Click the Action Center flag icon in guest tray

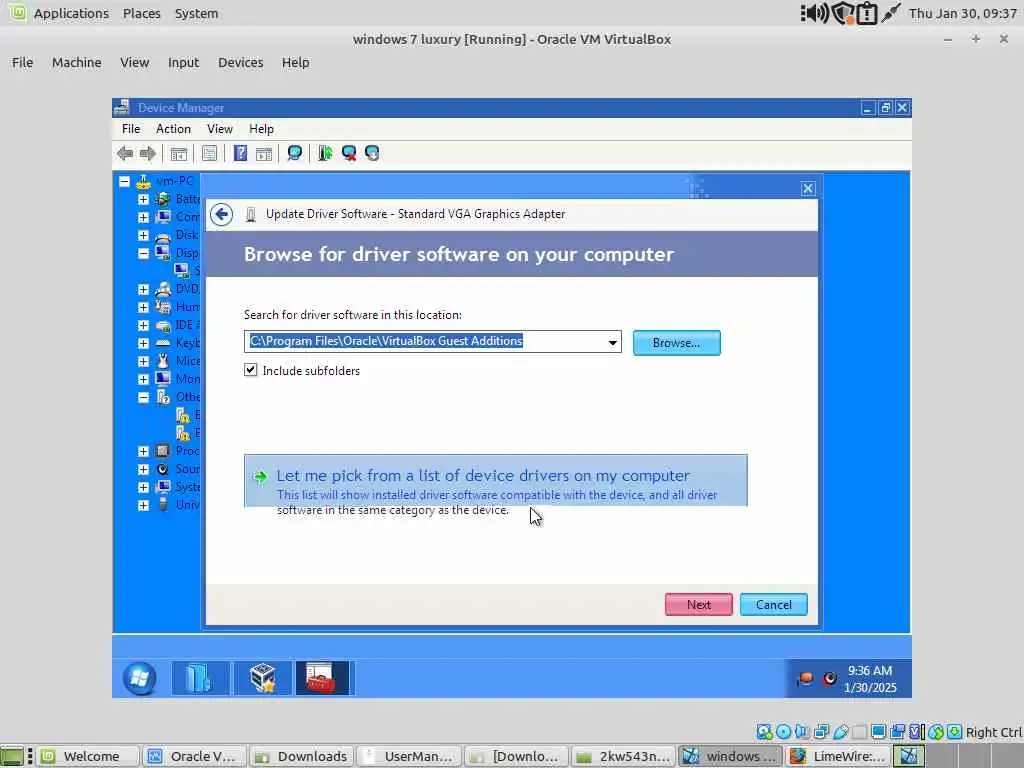805,679
